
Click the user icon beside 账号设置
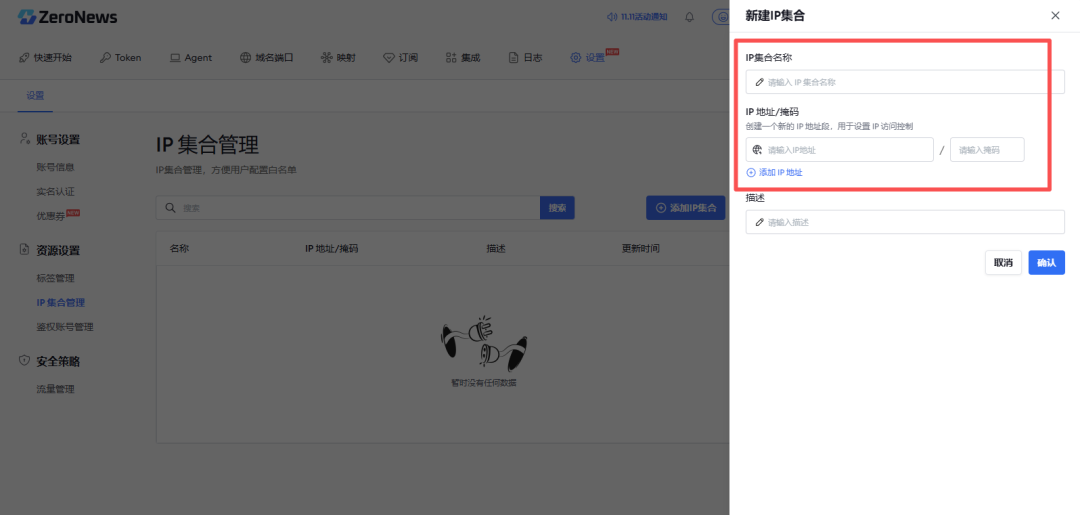pyautogui.click(x=24, y=139)
